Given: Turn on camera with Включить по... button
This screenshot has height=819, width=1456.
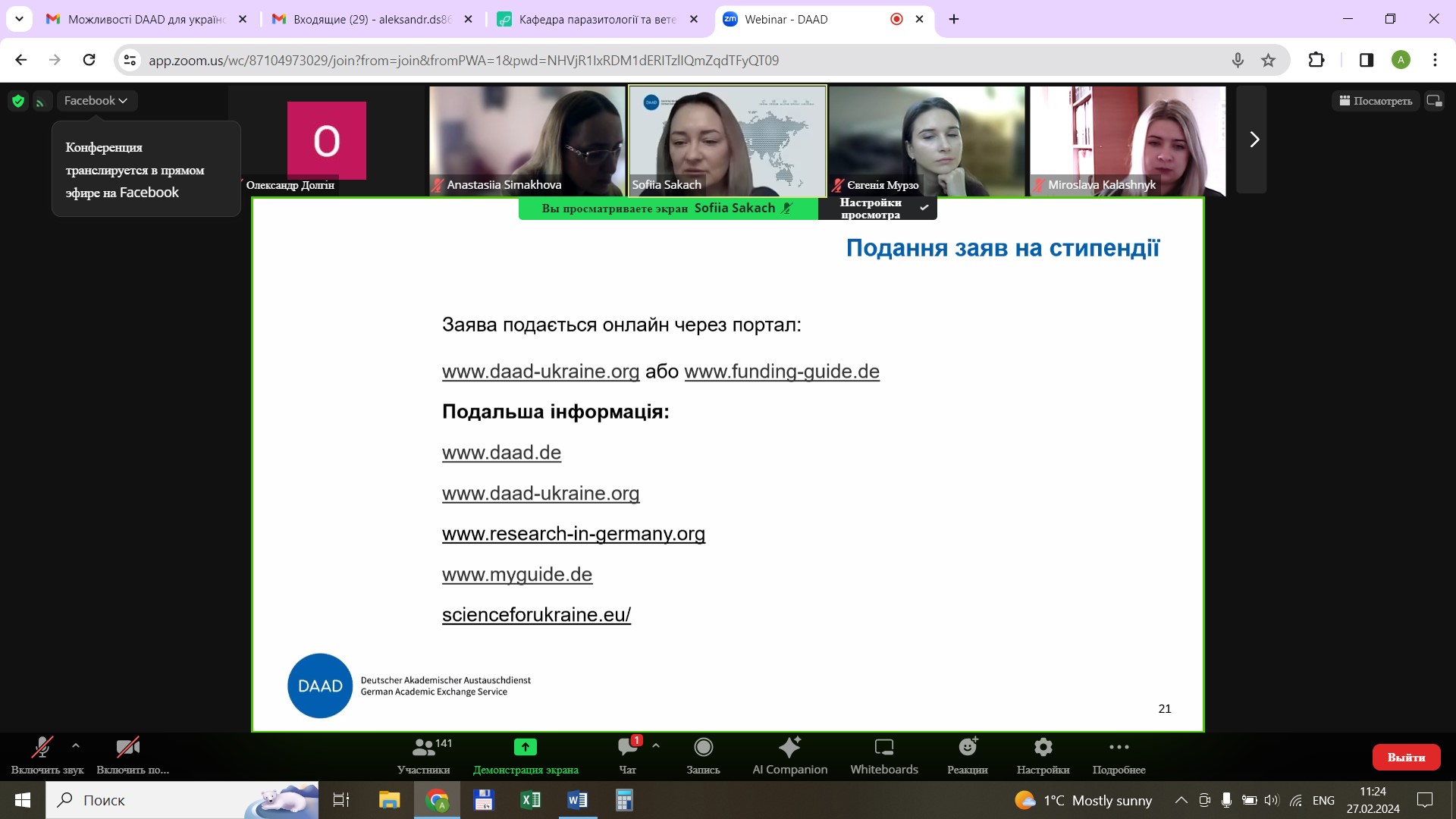Looking at the screenshot, I should click(x=132, y=755).
